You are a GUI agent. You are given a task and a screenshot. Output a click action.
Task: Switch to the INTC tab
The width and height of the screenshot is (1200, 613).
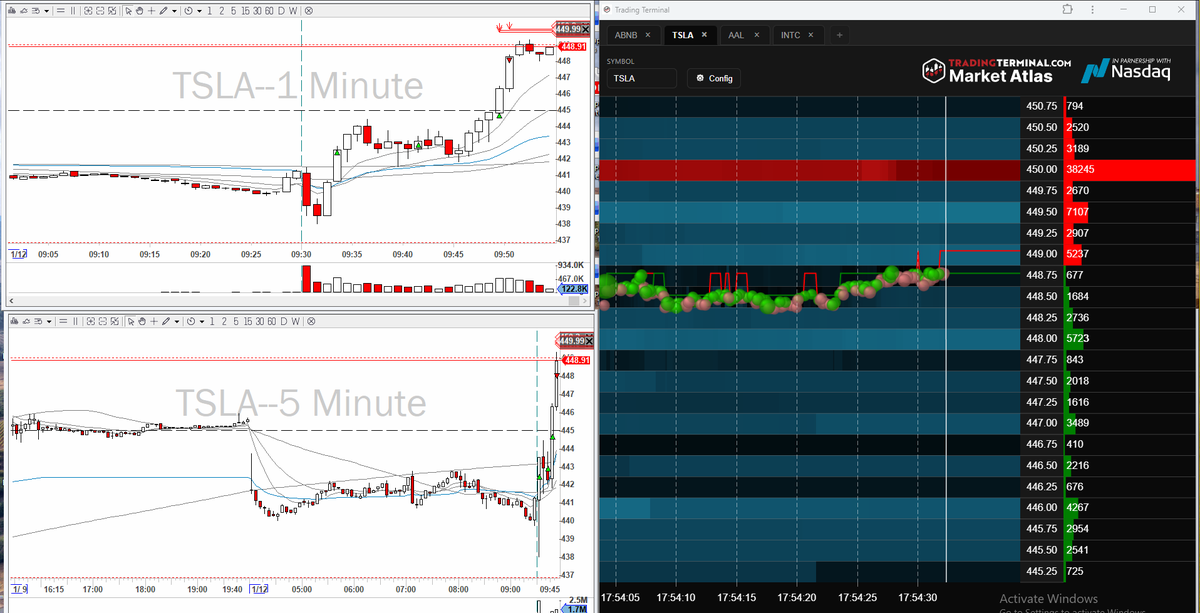tap(798, 35)
